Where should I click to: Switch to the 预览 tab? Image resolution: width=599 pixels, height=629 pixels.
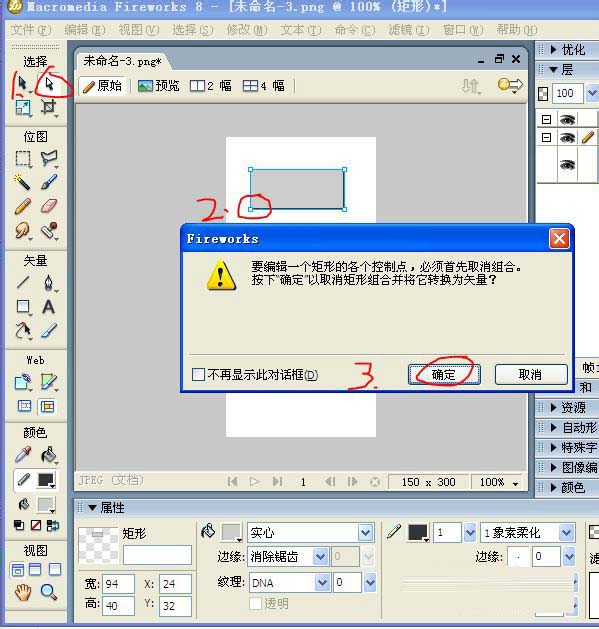[x=158, y=85]
